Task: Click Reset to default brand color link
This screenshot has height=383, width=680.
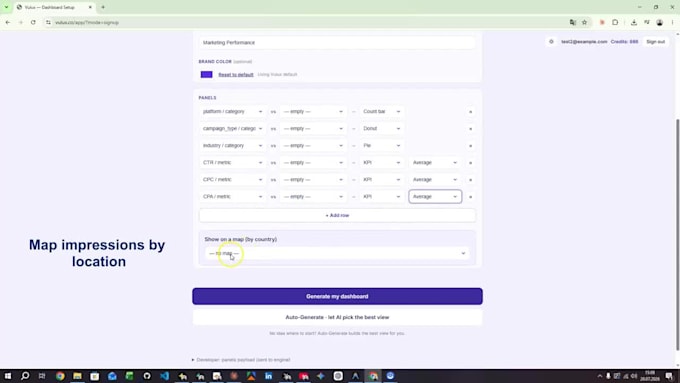Action: click(x=235, y=75)
